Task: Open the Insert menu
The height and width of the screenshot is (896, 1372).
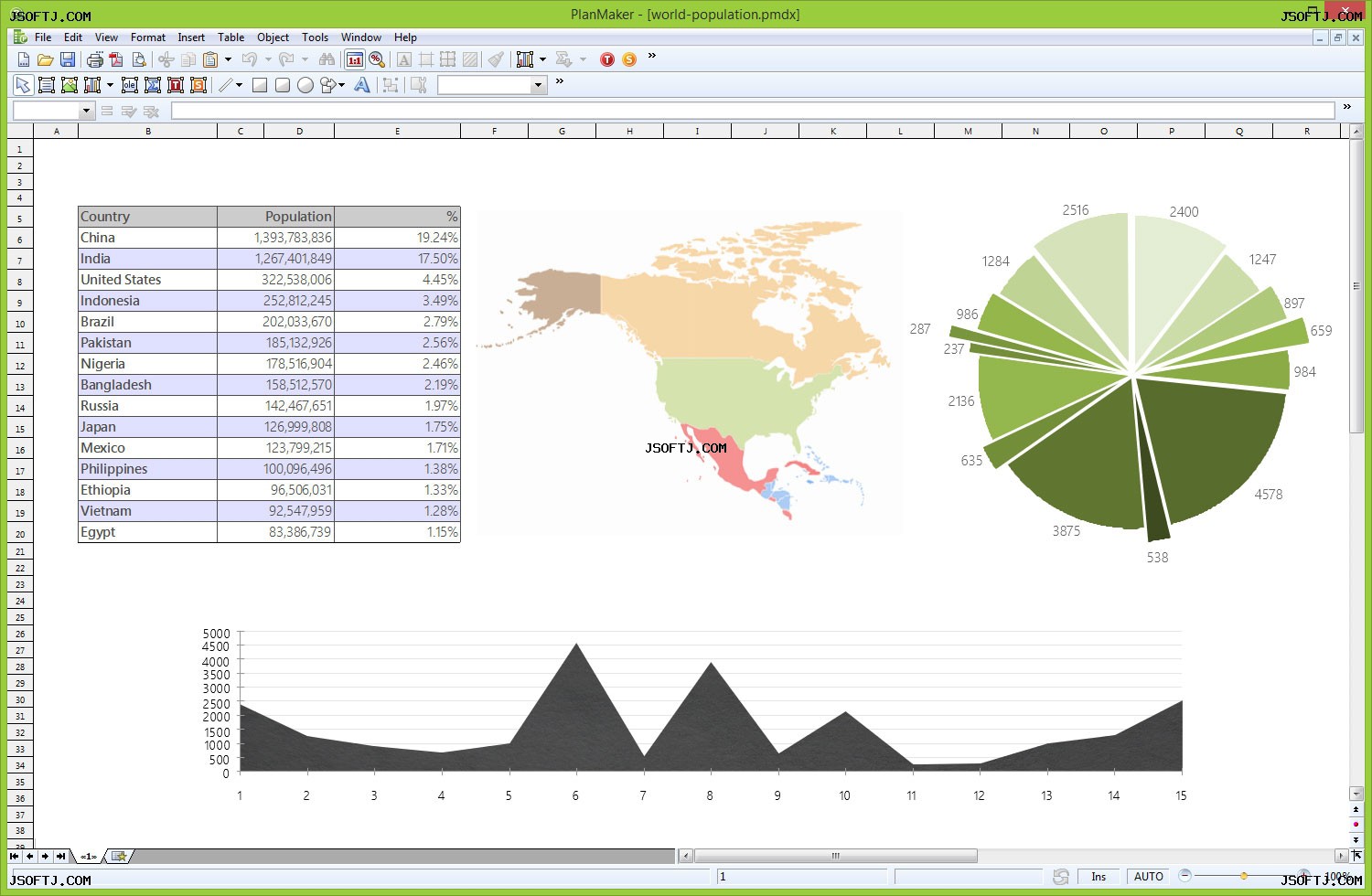Action: click(x=191, y=37)
